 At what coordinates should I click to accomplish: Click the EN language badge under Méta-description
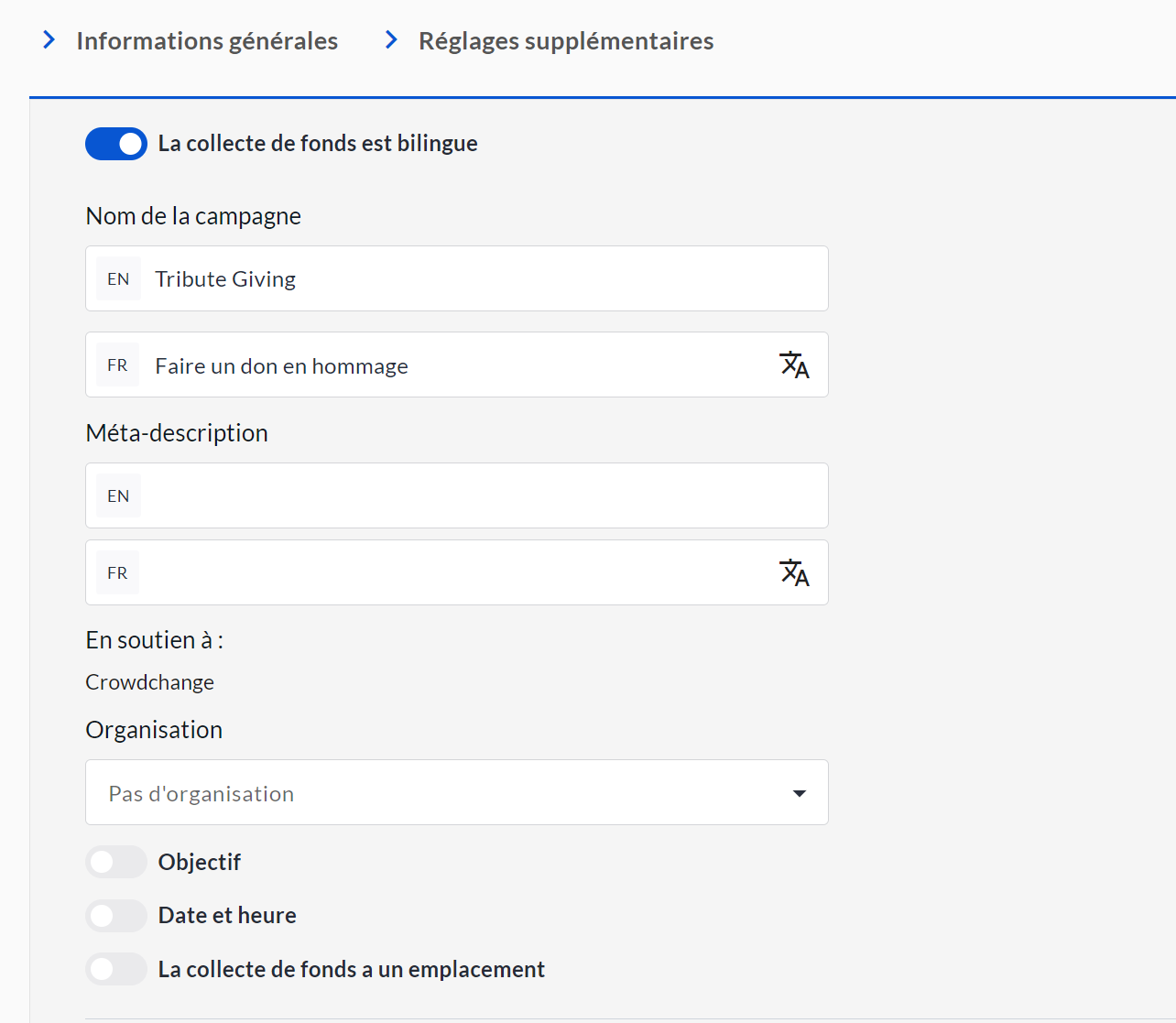(x=118, y=496)
